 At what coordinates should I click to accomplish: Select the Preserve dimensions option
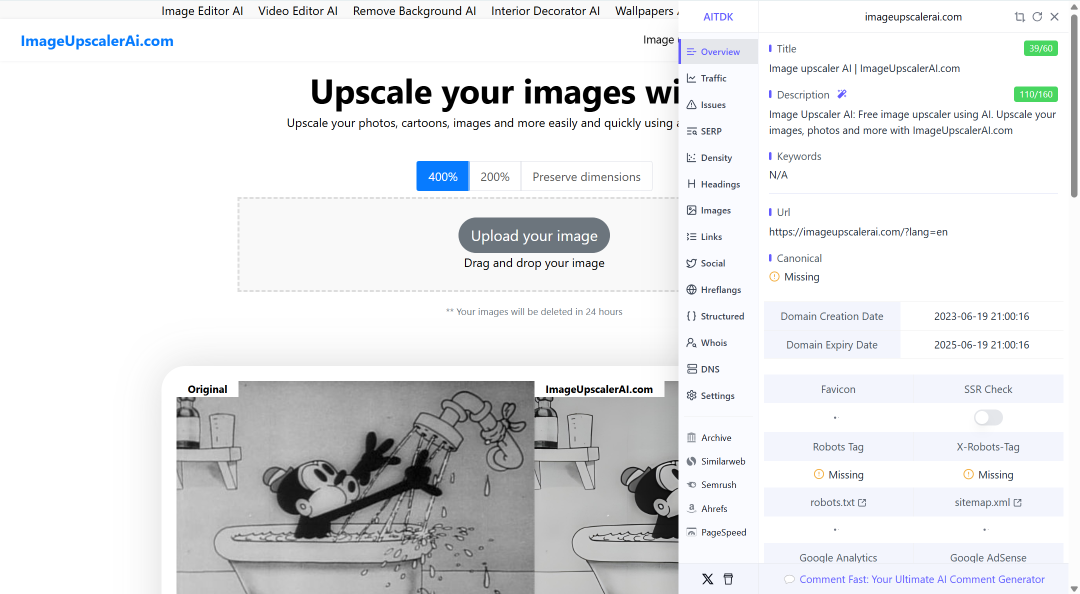click(x=587, y=176)
